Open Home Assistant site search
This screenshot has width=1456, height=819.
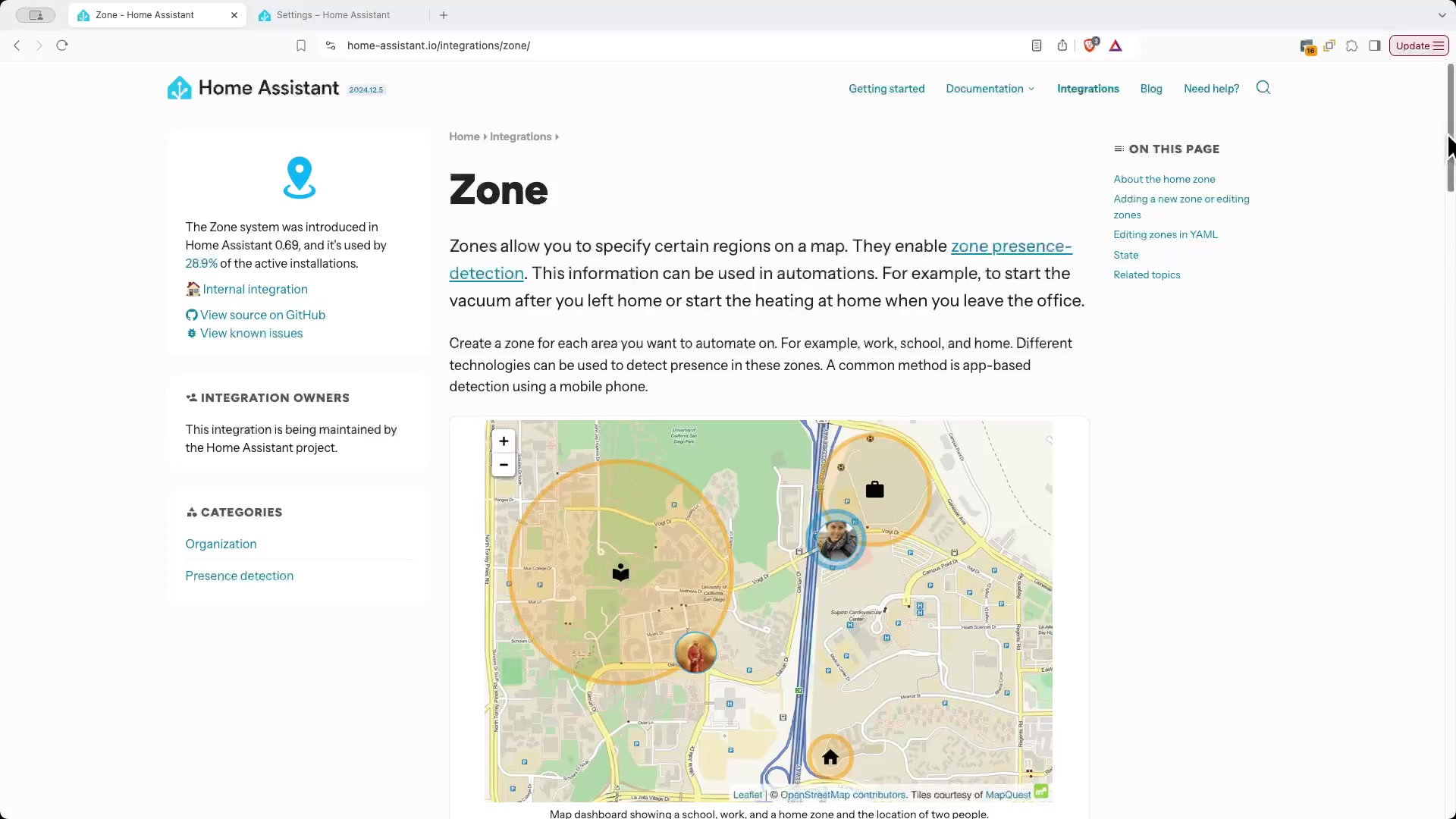1263,88
